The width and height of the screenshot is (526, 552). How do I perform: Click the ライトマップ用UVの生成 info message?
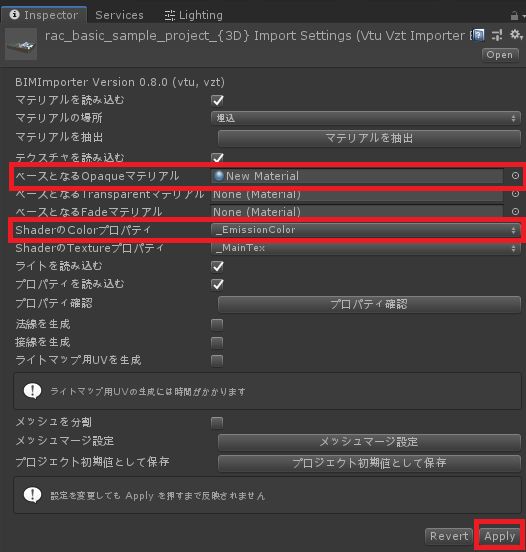(x=148, y=391)
